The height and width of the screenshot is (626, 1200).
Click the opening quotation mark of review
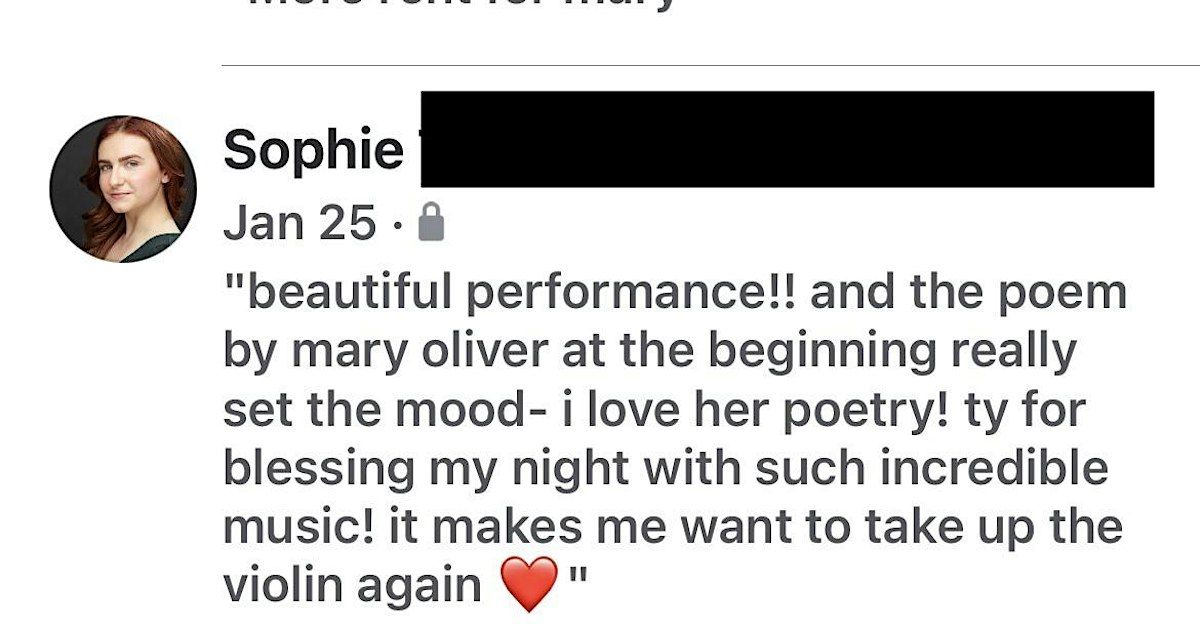pyautogui.click(x=233, y=282)
